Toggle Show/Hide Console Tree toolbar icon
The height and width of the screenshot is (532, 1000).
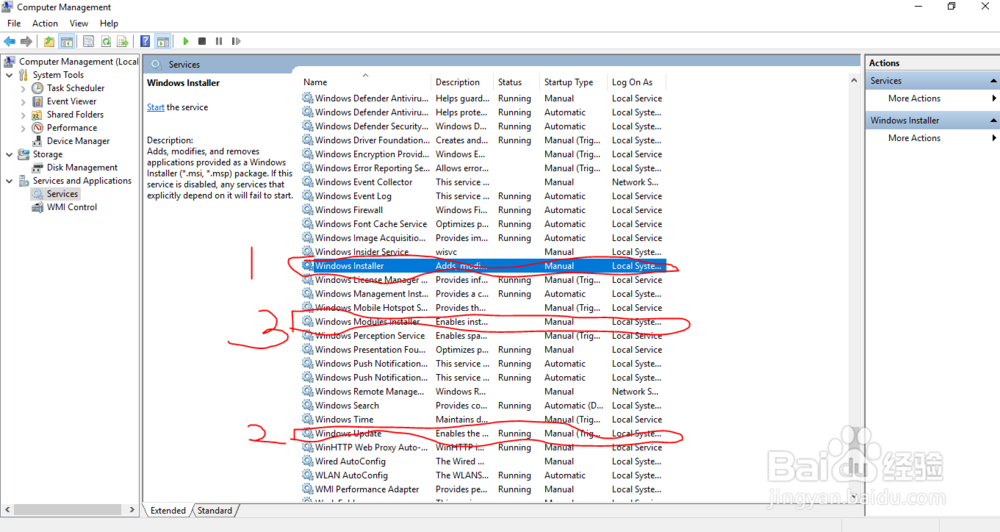66,41
